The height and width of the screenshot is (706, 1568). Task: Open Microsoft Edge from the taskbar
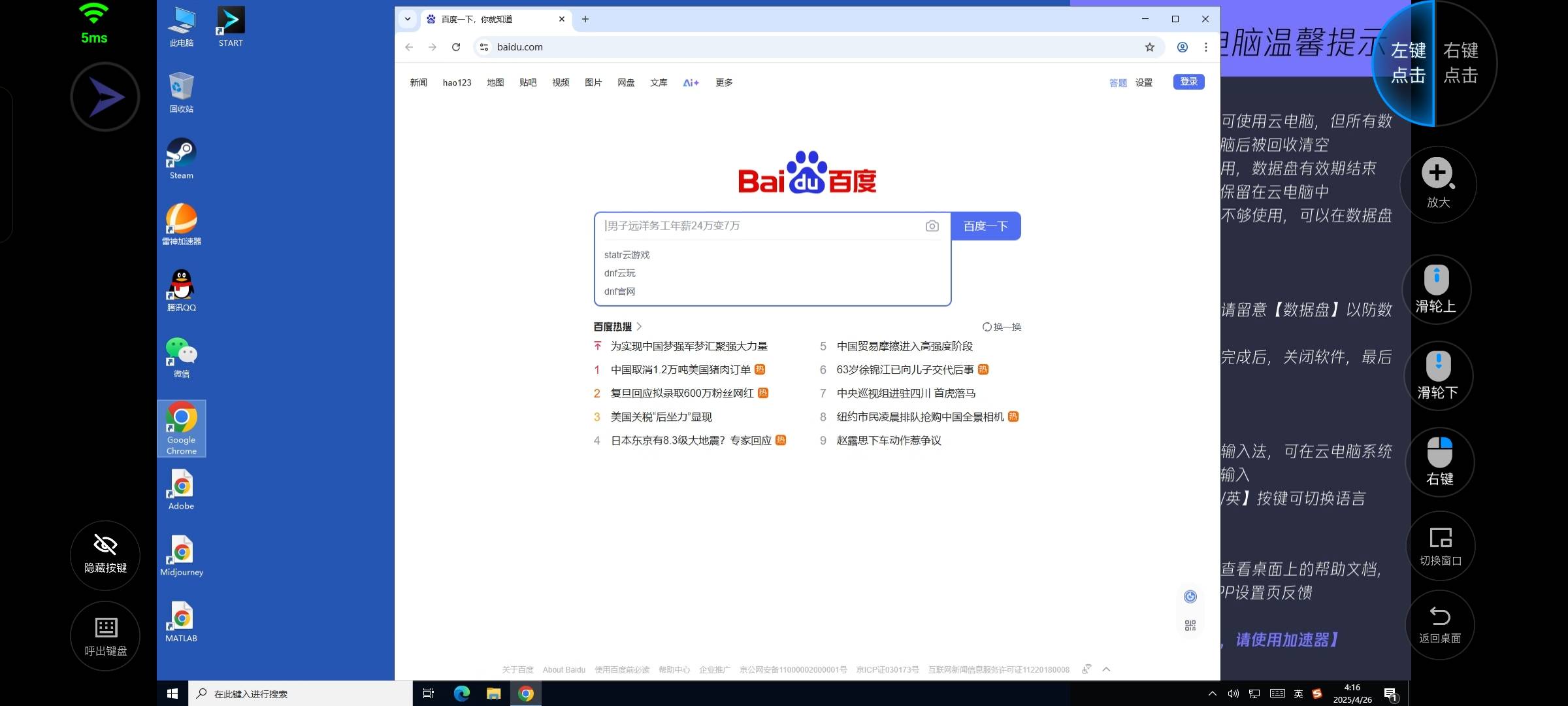point(461,694)
